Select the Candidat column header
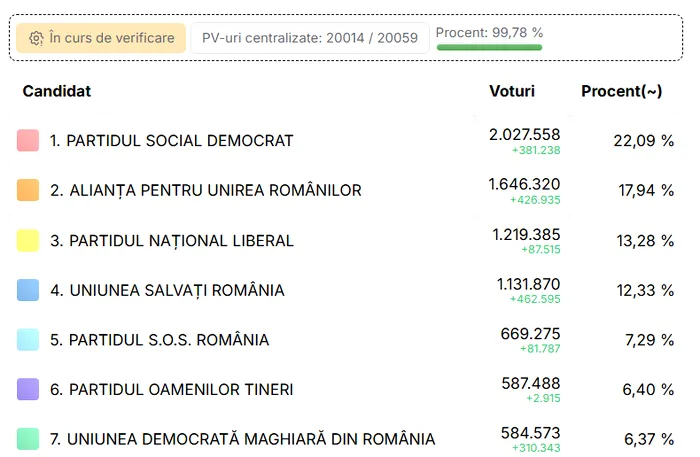The width and height of the screenshot is (700, 457). pyautogui.click(x=57, y=91)
